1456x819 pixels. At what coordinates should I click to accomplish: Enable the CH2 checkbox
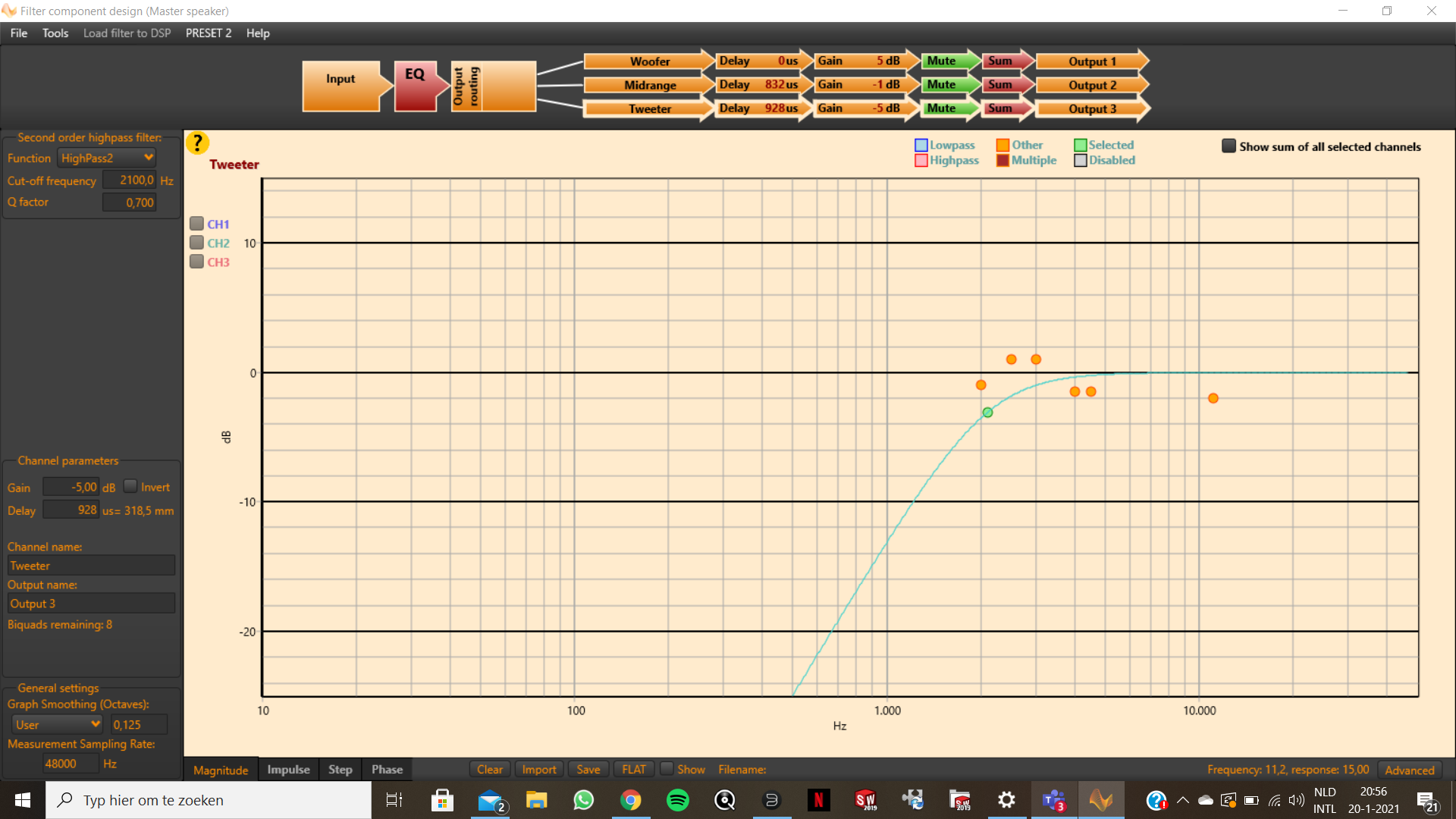tap(196, 243)
